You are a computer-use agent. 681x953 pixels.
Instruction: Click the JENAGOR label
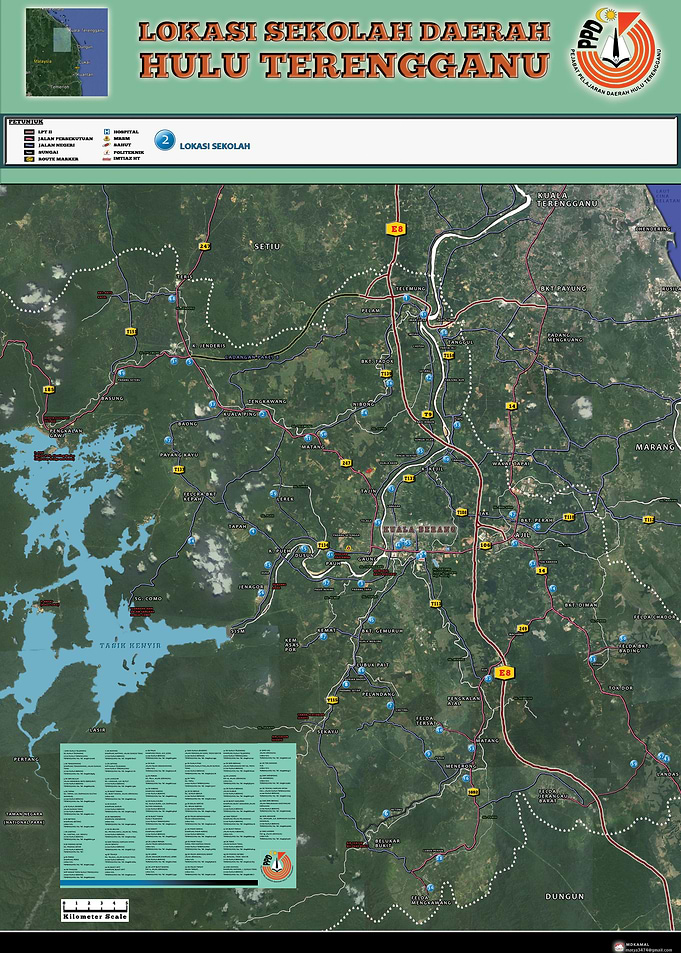click(252, 587)
